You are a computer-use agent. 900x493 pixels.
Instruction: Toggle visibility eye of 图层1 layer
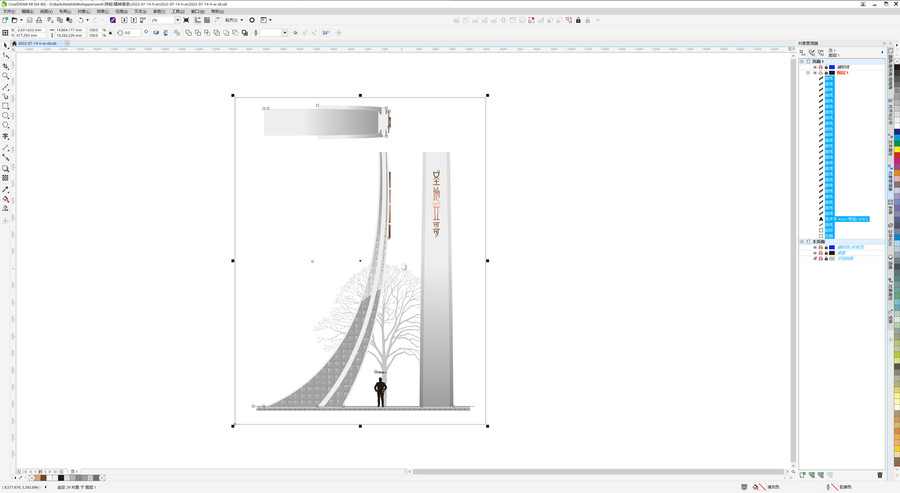(x=815, y=73)
